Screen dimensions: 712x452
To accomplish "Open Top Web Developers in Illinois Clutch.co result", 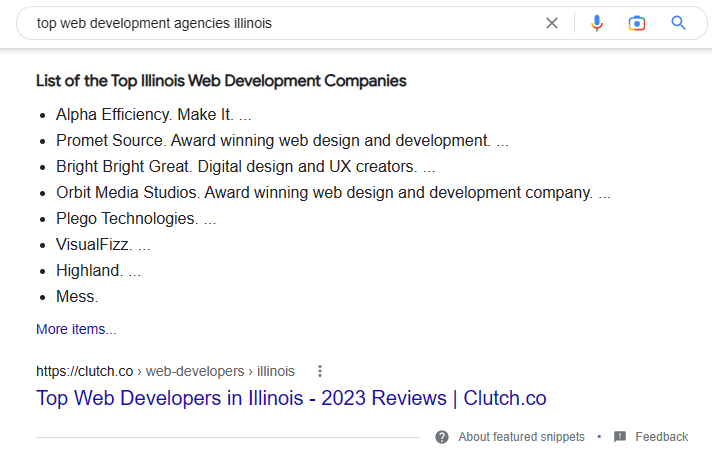I will pyautogui.click(x=291, y=398).
